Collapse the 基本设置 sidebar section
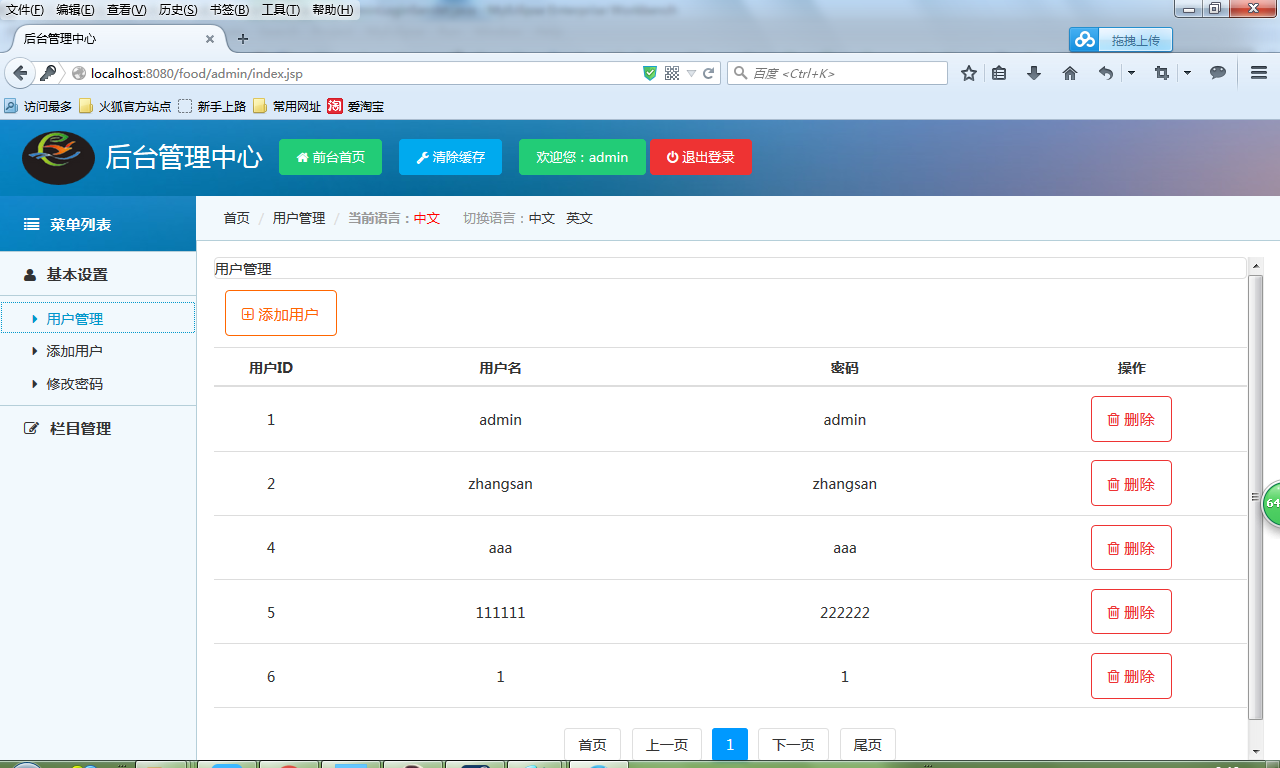The image size is (1280, 768). [98, 274]
